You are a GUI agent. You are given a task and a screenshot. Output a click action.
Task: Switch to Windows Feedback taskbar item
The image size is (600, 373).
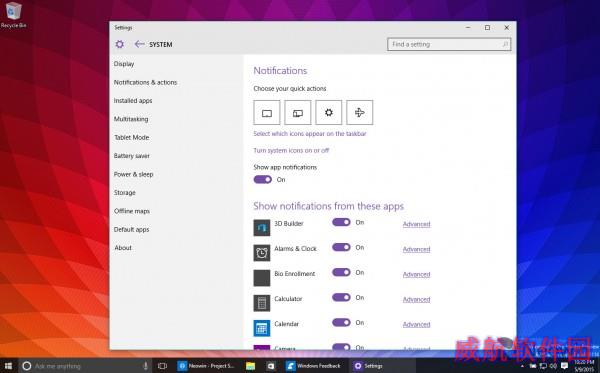click(x=314, y=366)
